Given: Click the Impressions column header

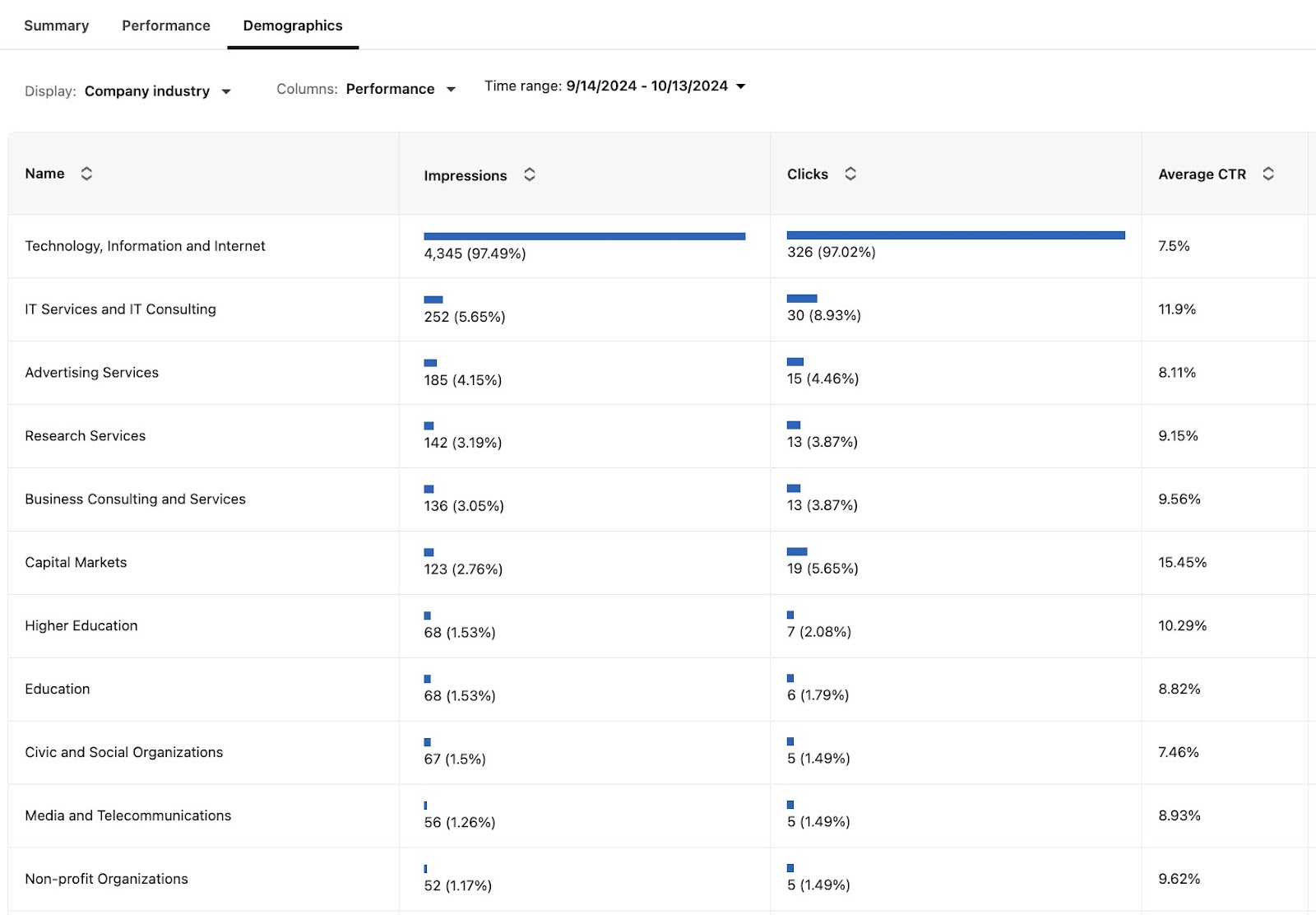Looking at the screenshot, I should pos(466,175).
